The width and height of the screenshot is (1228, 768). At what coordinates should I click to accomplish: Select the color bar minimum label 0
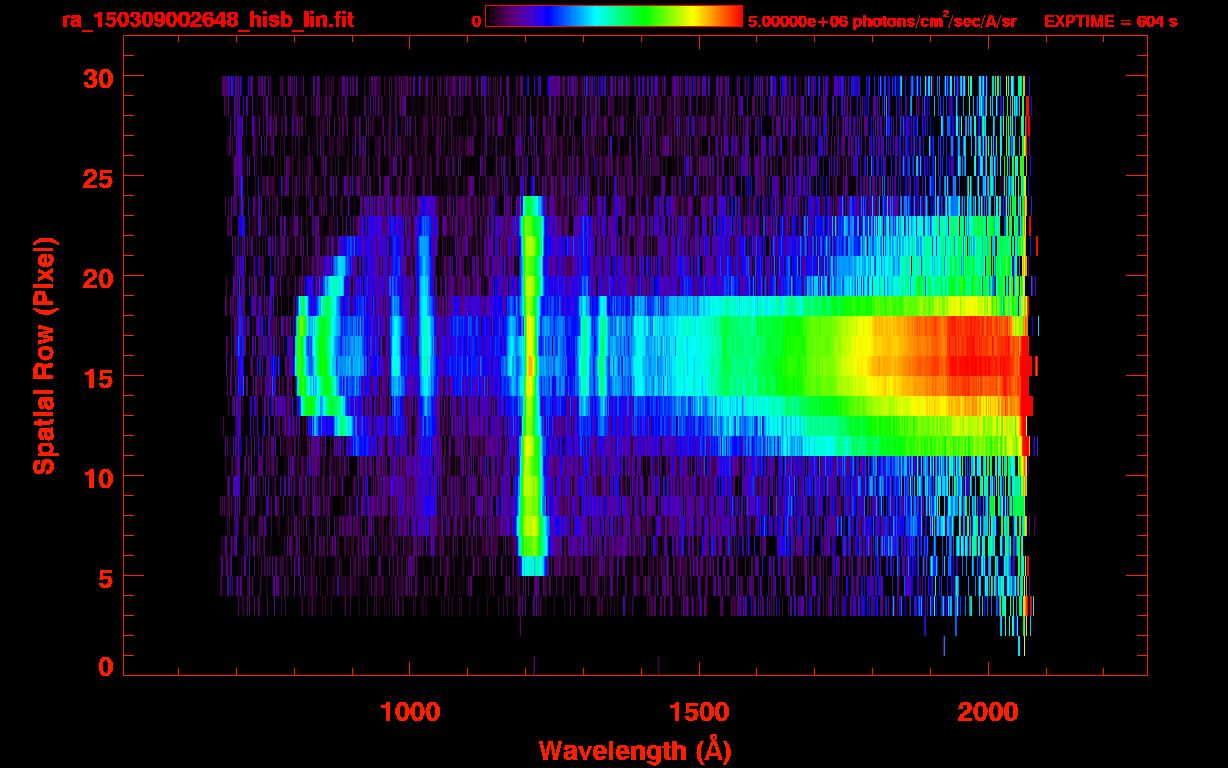[x=476, y=20]
